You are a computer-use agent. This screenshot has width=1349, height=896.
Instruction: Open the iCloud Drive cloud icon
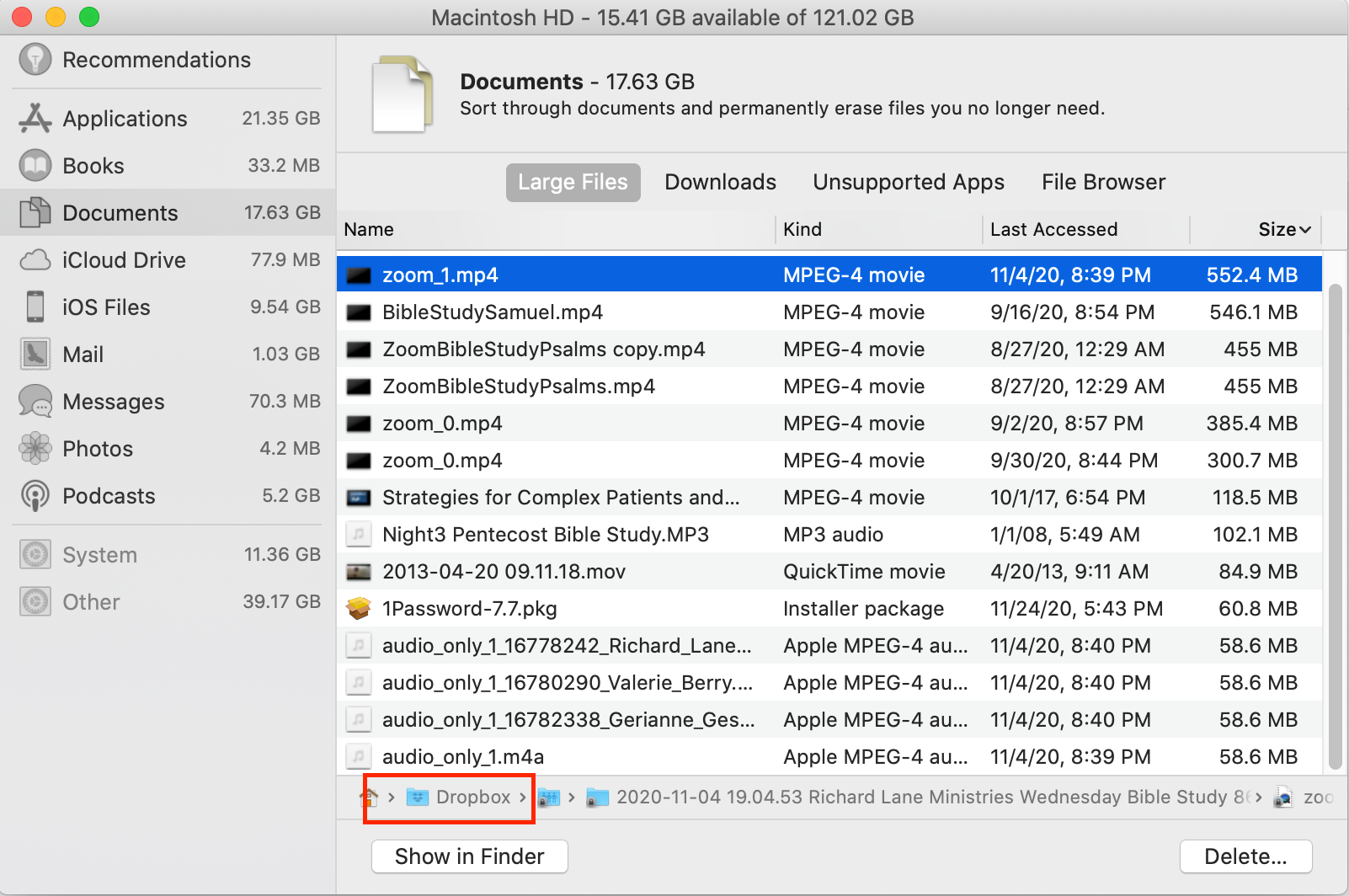(x=35, y=260)
